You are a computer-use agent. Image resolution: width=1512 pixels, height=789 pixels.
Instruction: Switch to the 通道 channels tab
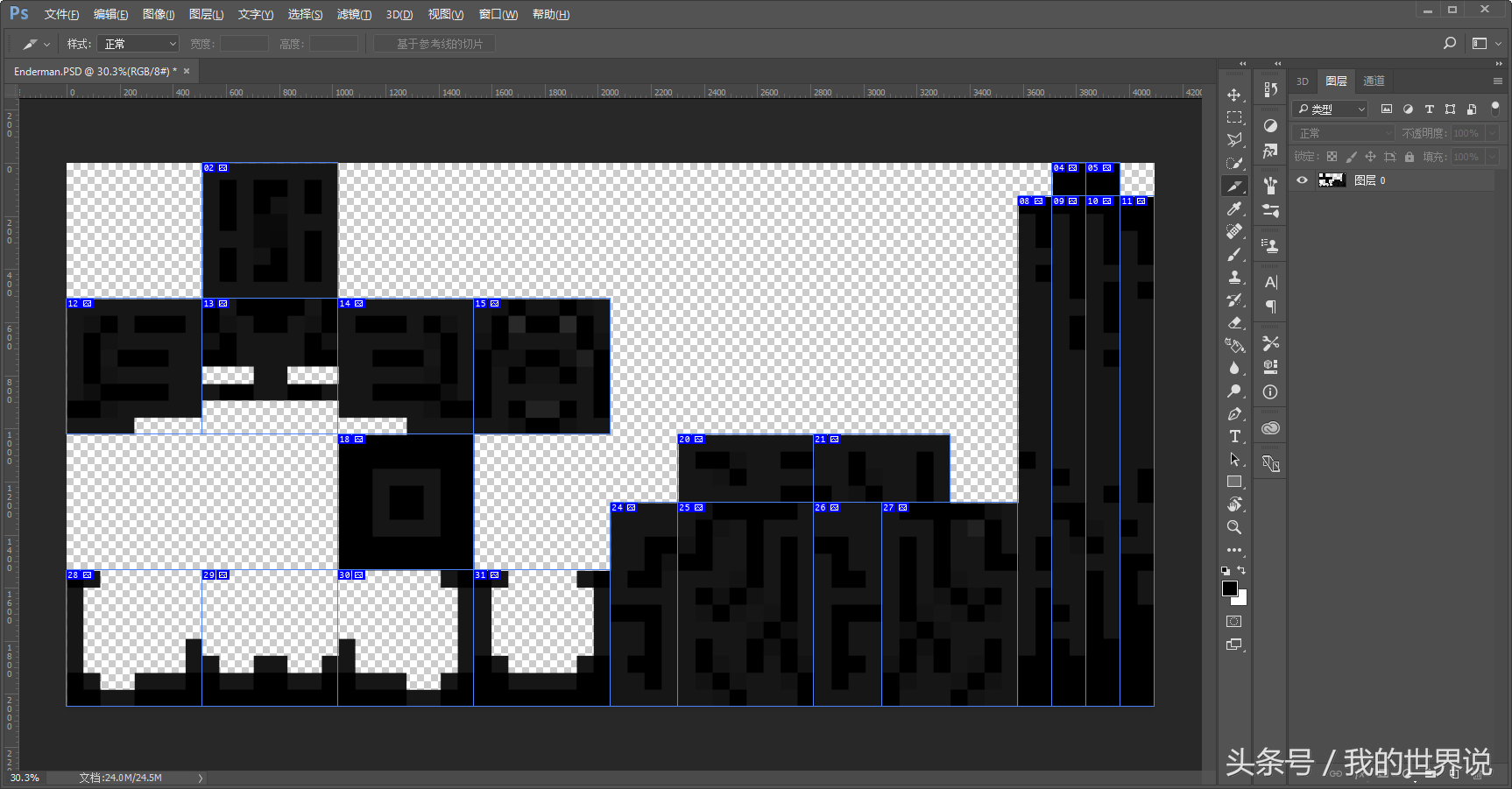coord(1374,81)
